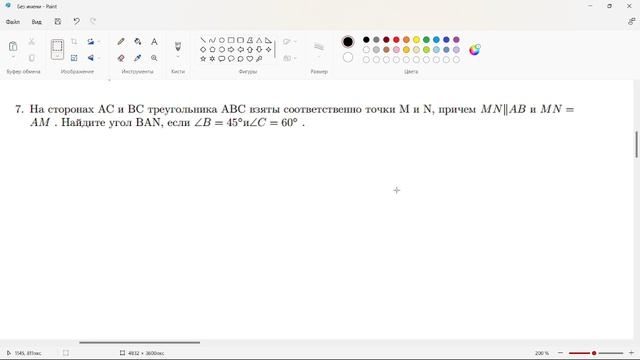
Task: Select the Magnifier zoom tool
Action: pyautogui.click(x=154, y=58)
